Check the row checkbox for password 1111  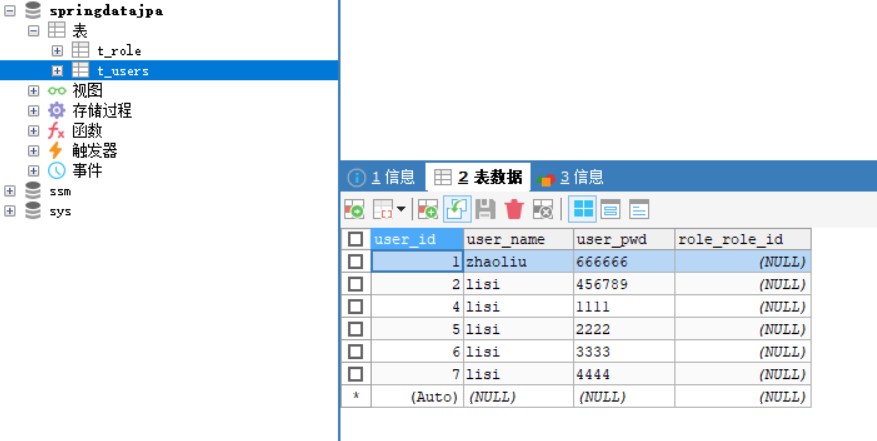click(x=355, y=306)
